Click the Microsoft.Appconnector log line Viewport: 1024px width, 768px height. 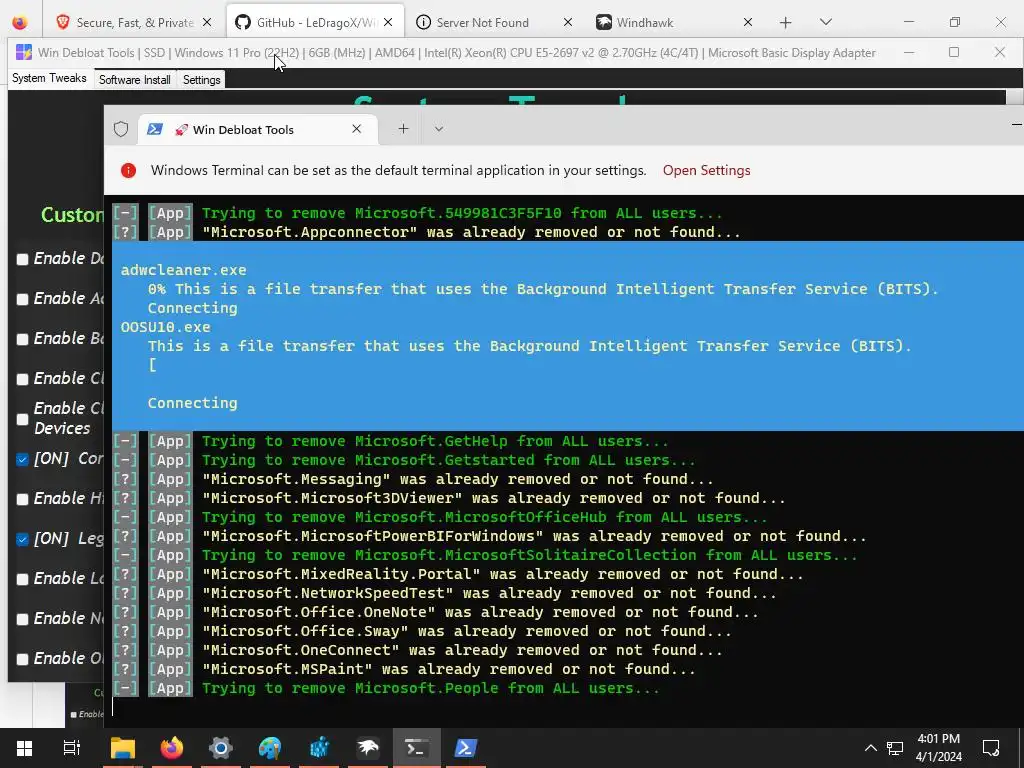tap(426, 232)
